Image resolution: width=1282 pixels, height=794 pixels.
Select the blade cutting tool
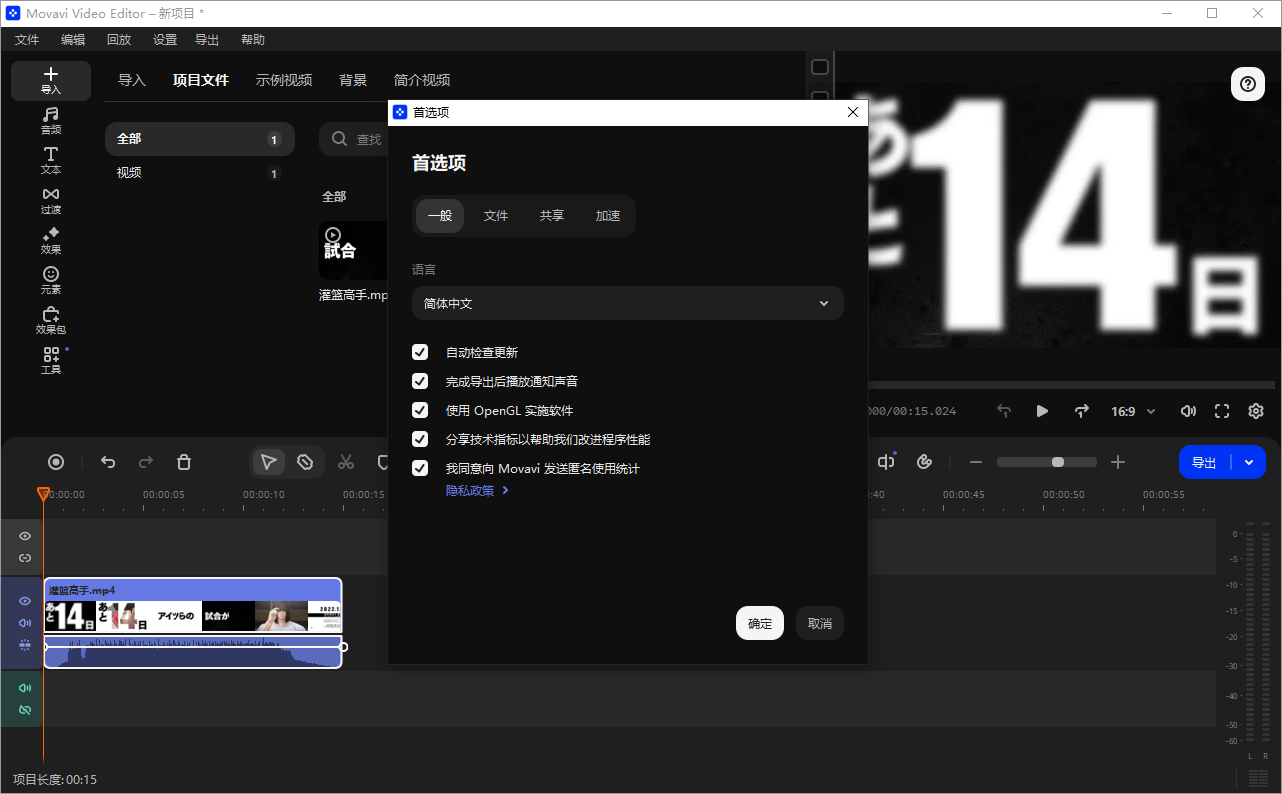(305, 462)
